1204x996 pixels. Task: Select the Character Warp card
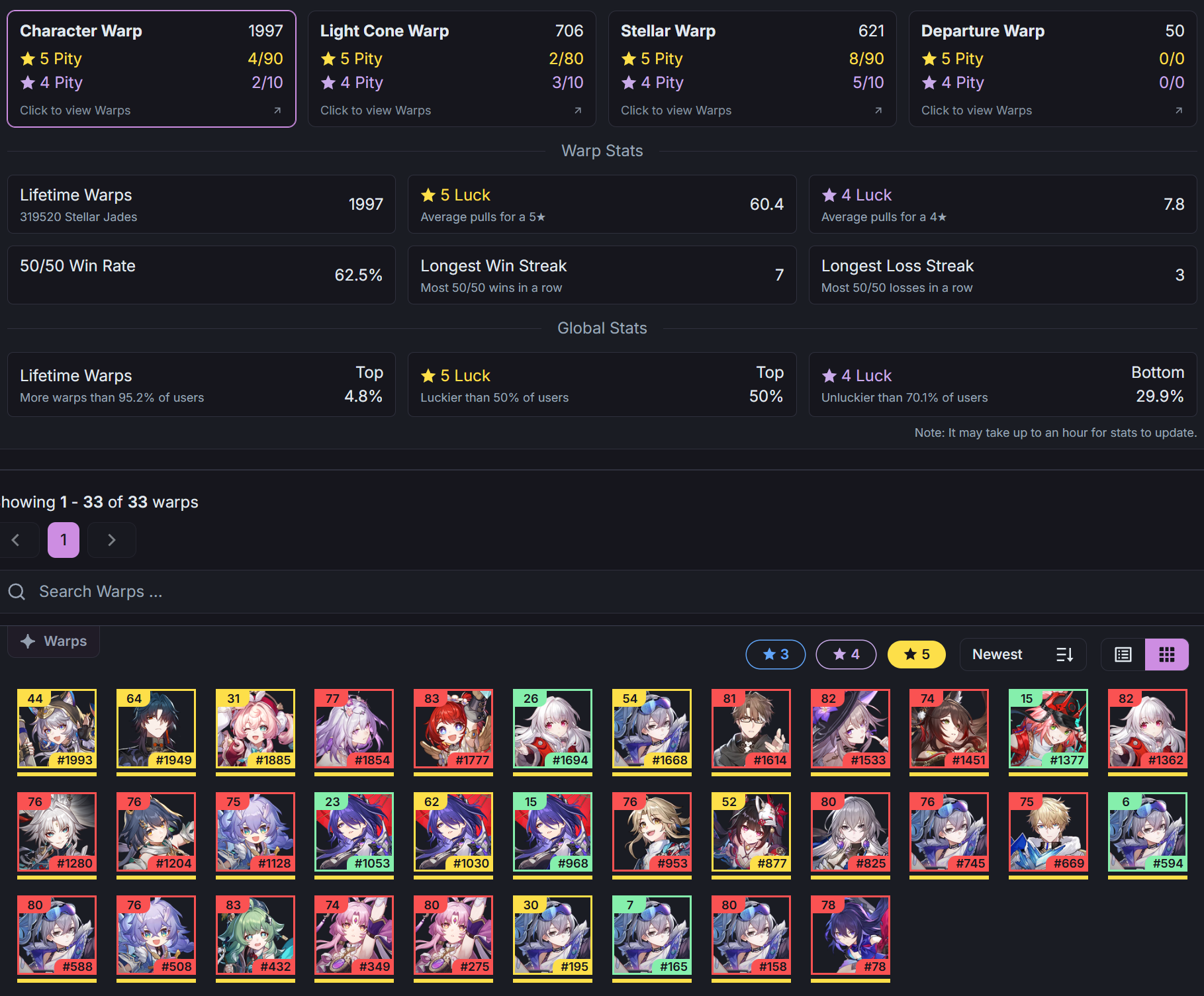click(152, 69)
